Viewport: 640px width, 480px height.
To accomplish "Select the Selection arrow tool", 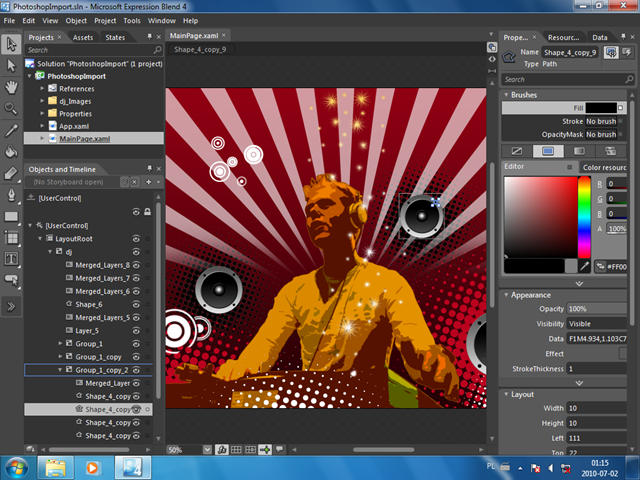I will 11,44.
